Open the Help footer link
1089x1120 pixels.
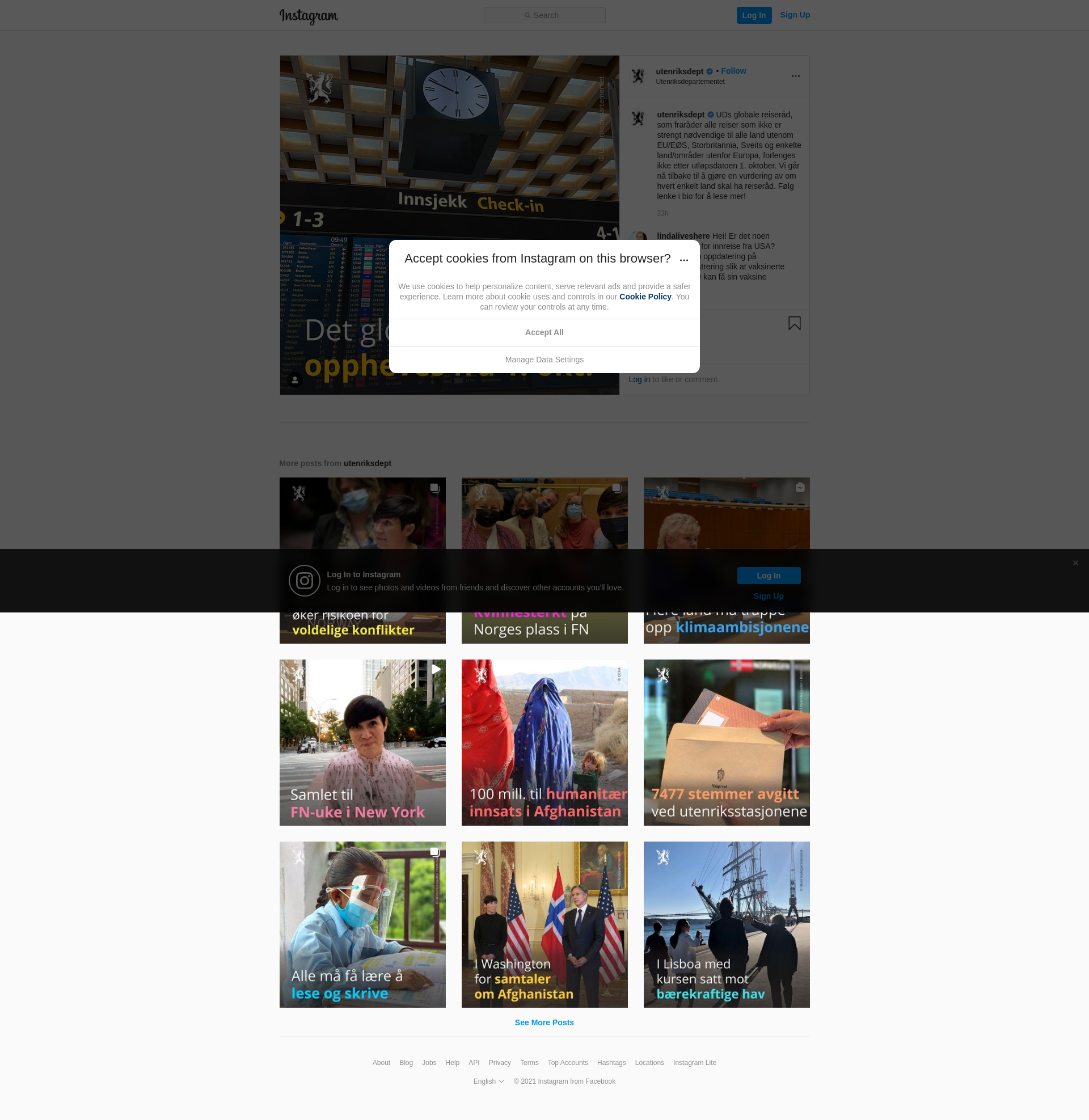coord(452,1063)
